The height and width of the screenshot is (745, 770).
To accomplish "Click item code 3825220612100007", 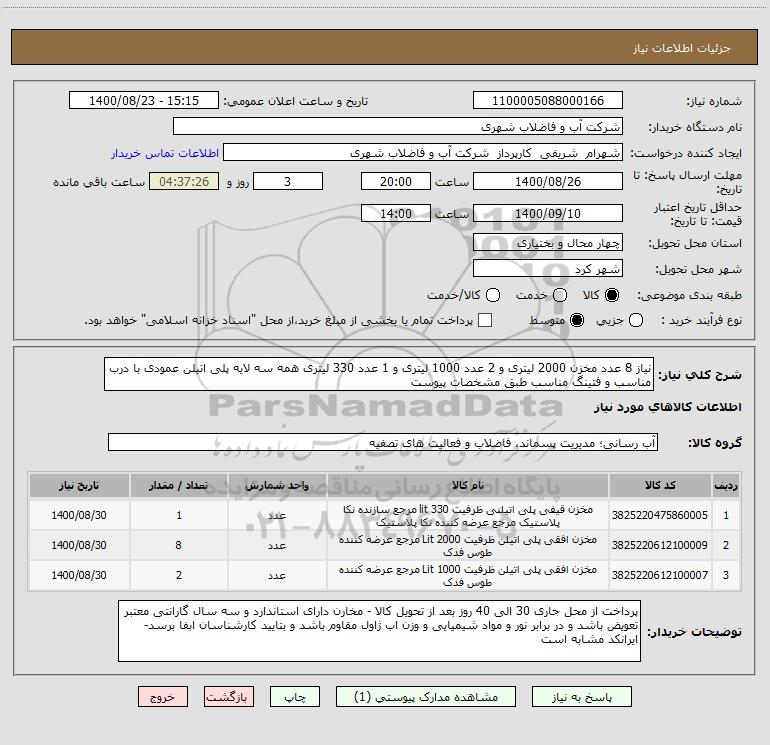I will 660,575.
